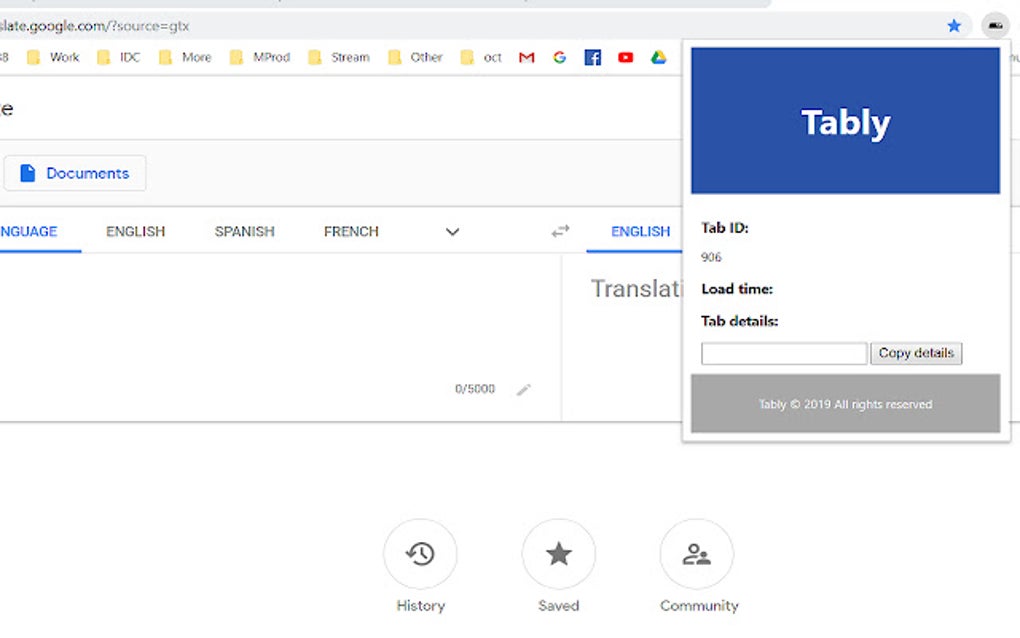Open Gmail from the bookmarks bar
This screenshot has height=638, width=1020.
click(x=526, y=57)
